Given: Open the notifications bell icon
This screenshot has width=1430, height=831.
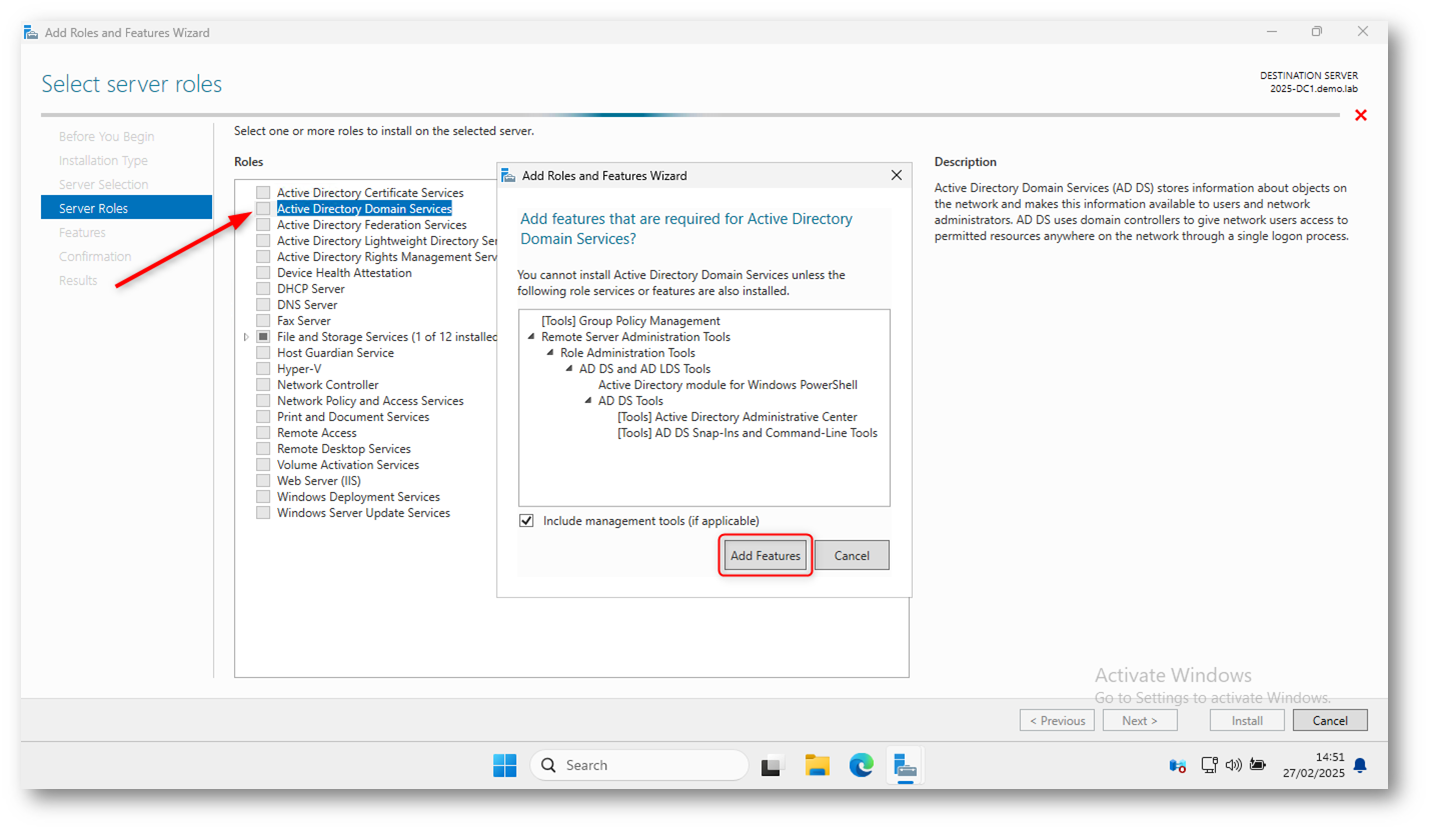Looking at the screenshot, I should coord(1359,765).
